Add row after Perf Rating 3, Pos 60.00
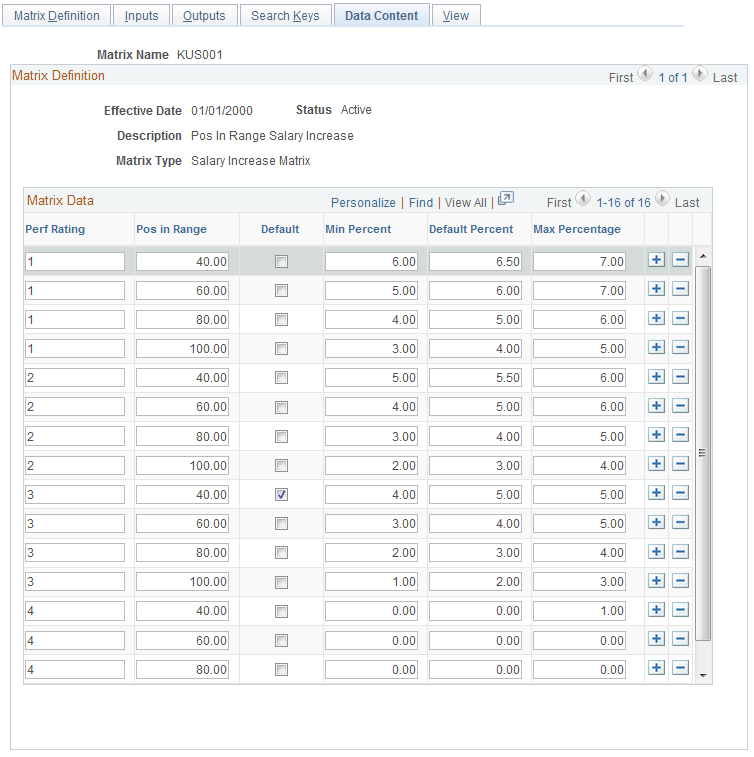The width and height of the screenshot is (754, 757). click(x=656, y=522)
